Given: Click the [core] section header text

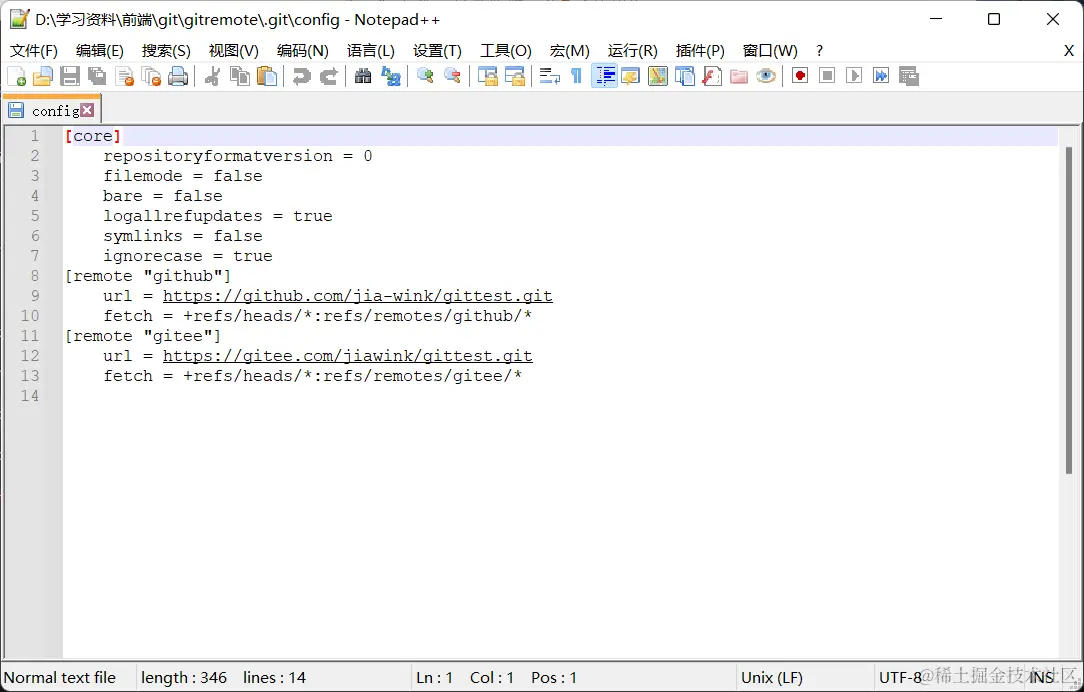Looking at the screenshot, I should coord(93,136).
